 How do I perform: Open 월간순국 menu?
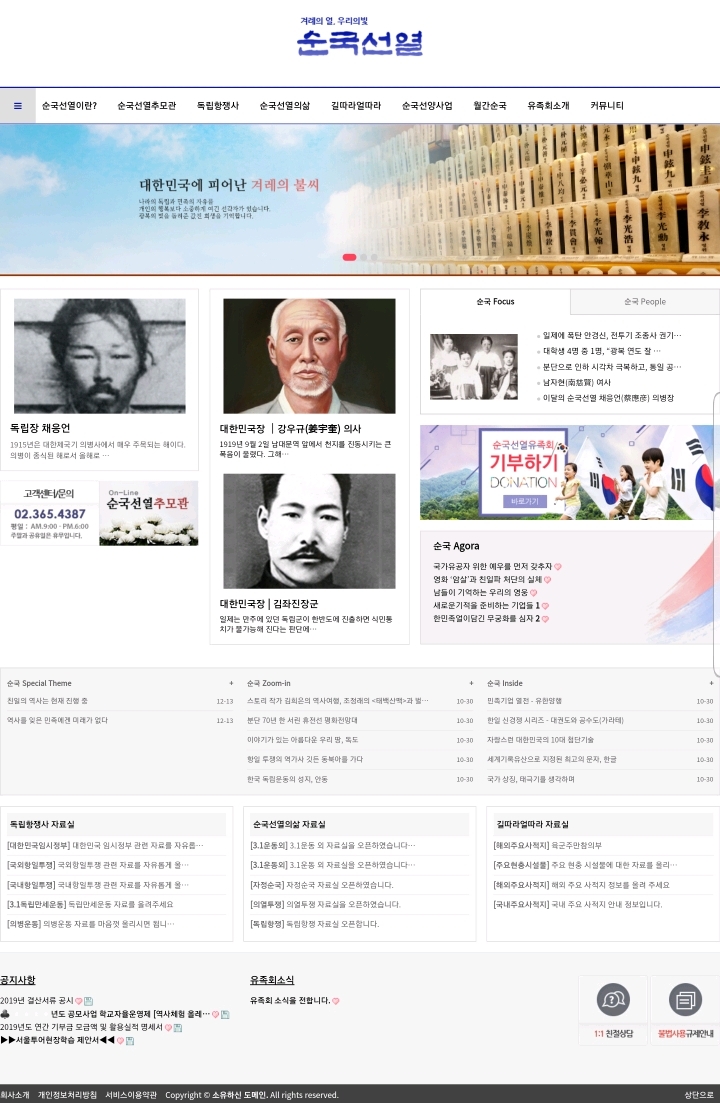coord(489,106)
